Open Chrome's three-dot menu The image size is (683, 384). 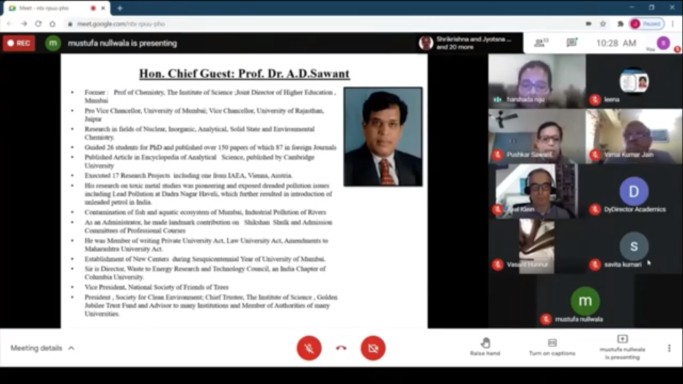(x=673, y=24)
